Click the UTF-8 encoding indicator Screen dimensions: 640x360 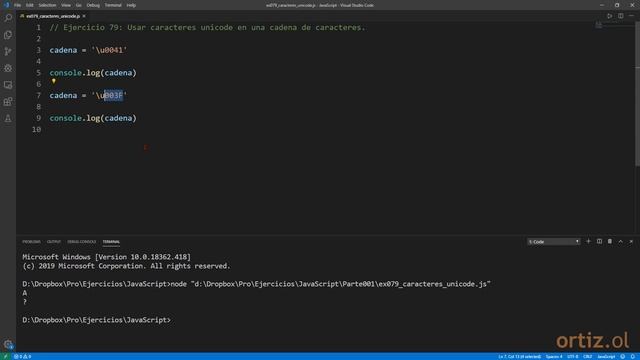pos(573,357)
